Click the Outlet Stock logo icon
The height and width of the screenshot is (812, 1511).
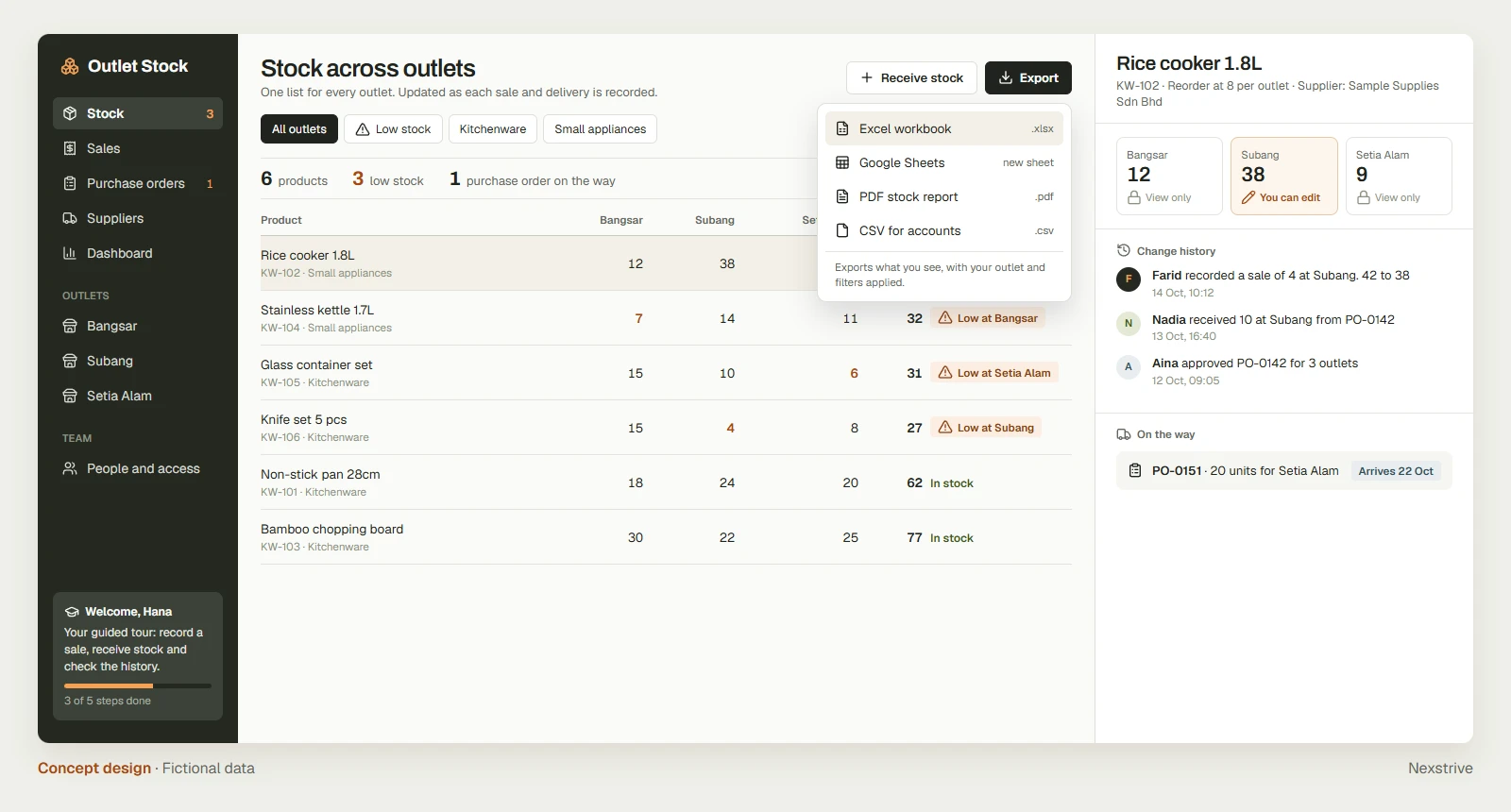[70, 66]
